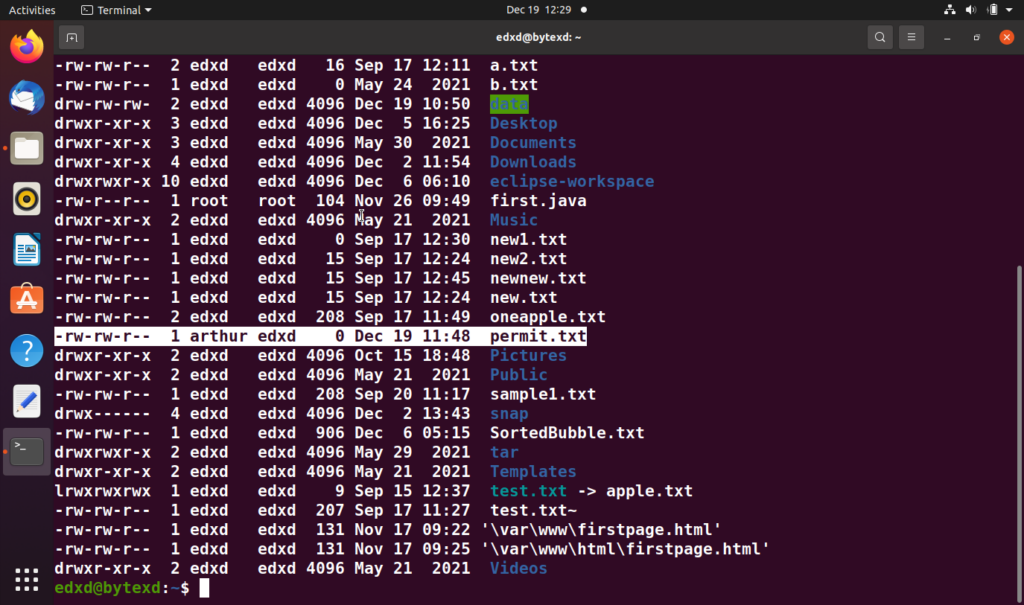Launch the Text Editor from the dock

click(26, 401)
